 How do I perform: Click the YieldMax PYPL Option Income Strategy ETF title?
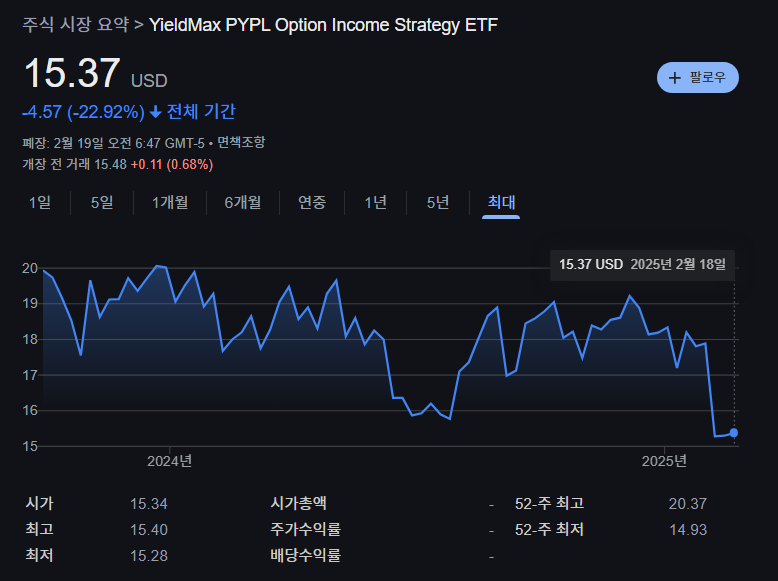click(x=323, y=25)
